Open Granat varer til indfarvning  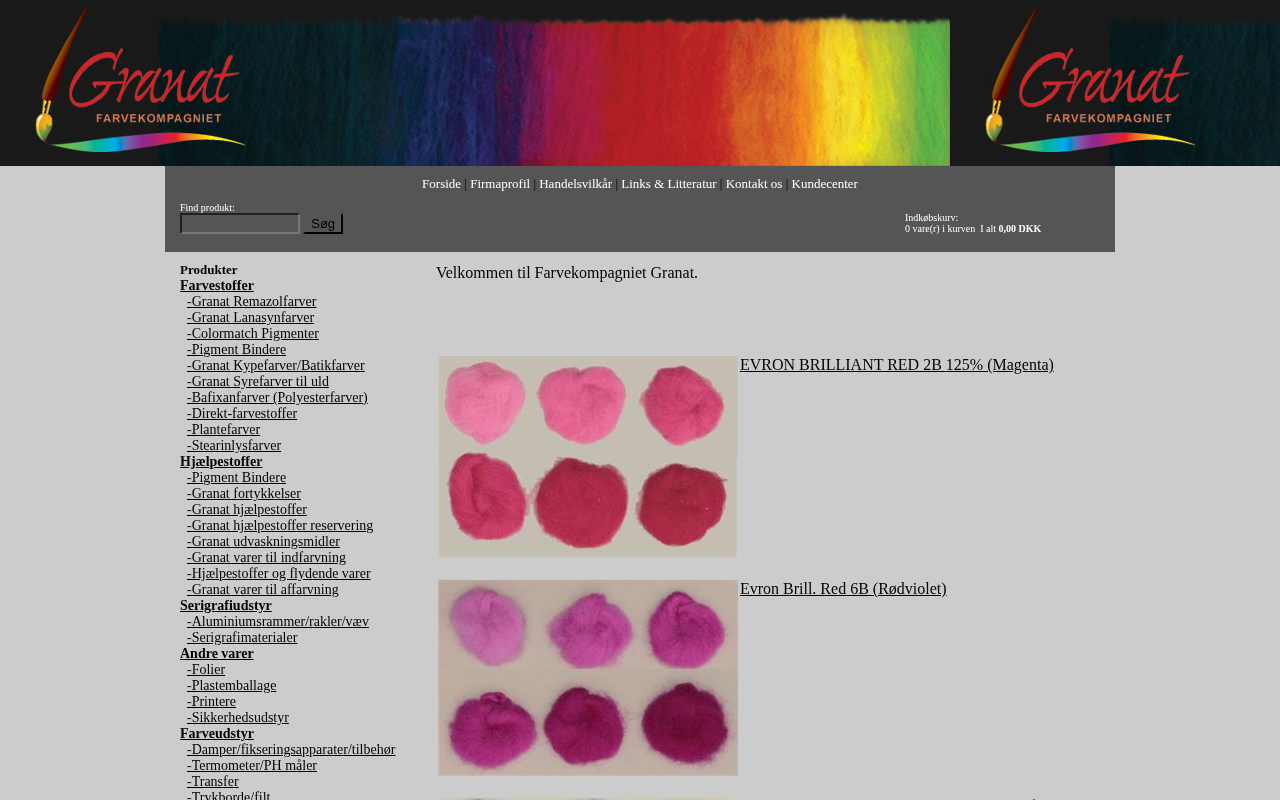coord(266,558)
